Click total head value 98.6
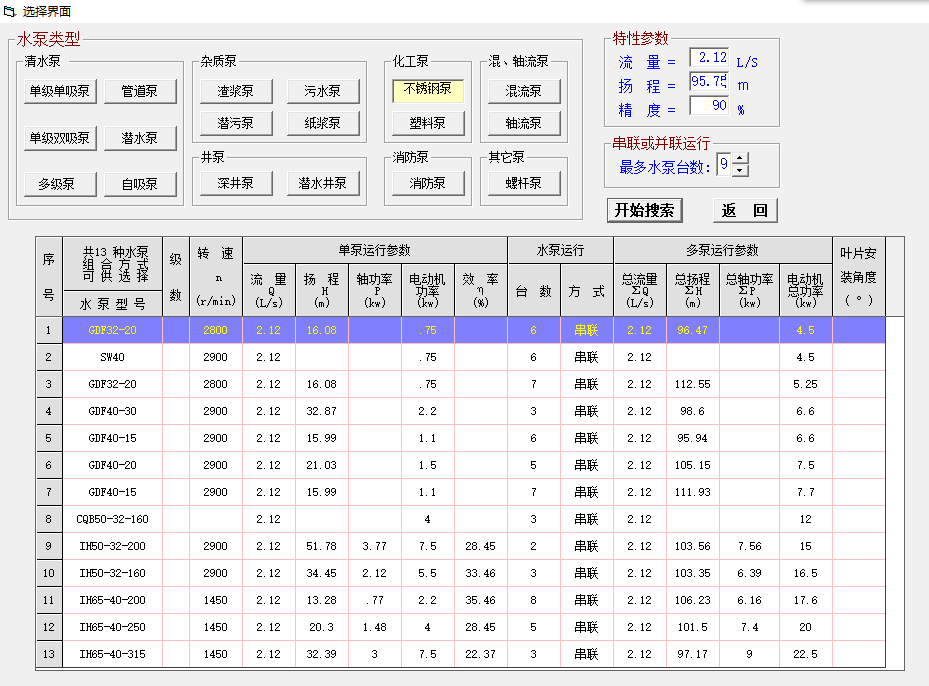929x686 pixels. click(x=693, y=411)
